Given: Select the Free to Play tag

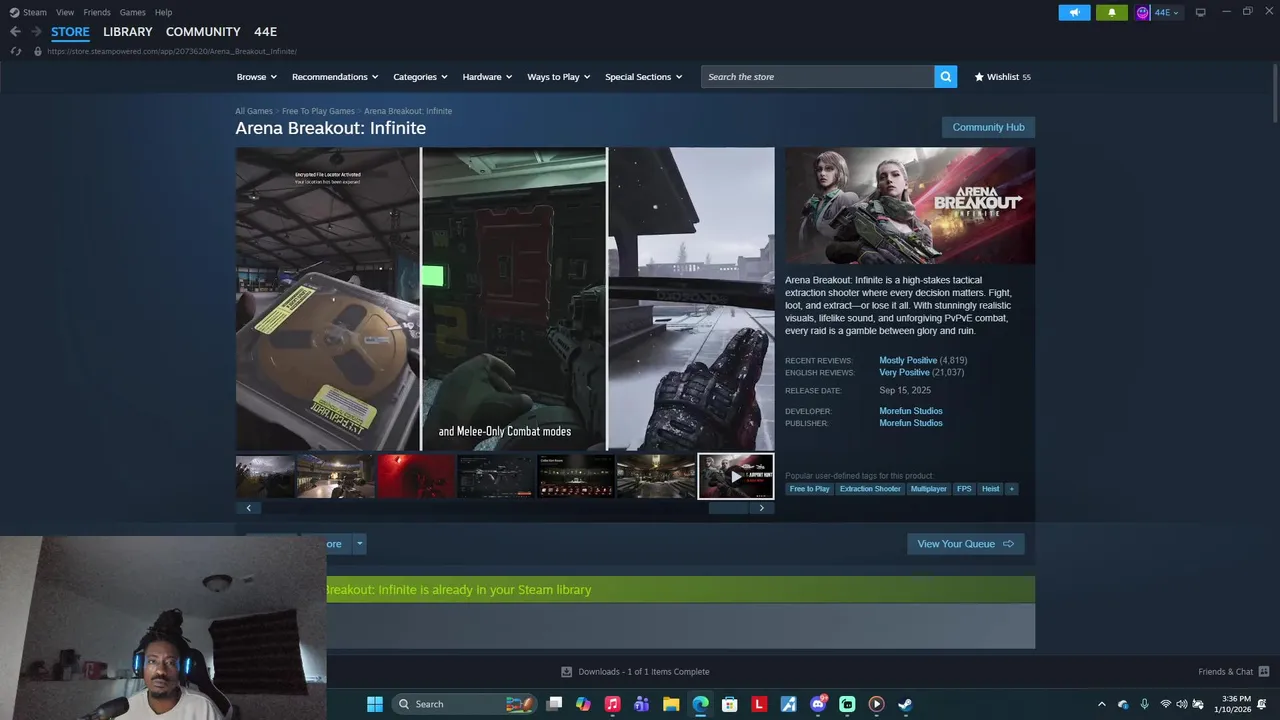Looking at the screenshot, I should tap(810, 489).
